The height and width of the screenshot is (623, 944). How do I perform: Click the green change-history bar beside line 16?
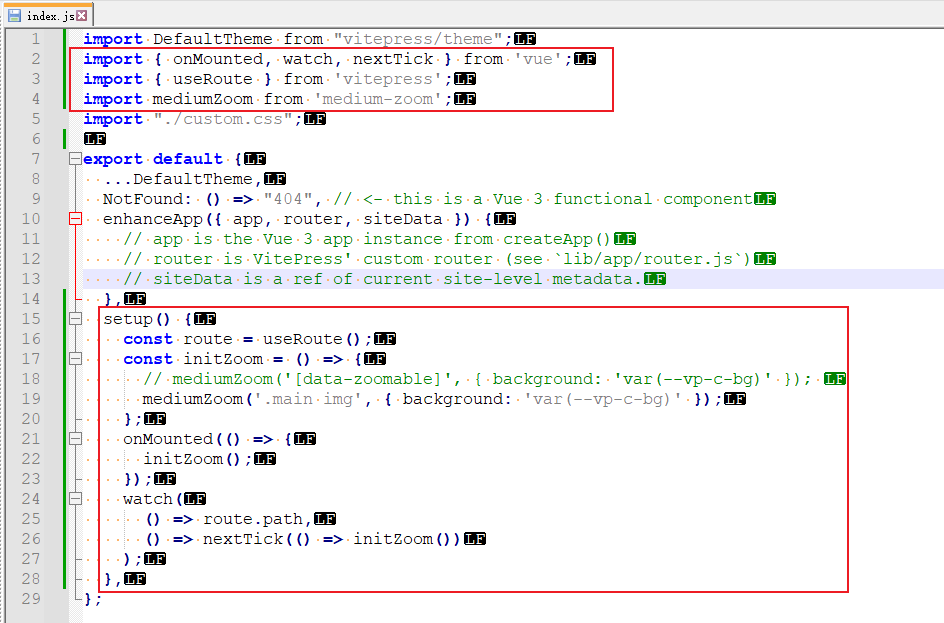coord(63,338)
